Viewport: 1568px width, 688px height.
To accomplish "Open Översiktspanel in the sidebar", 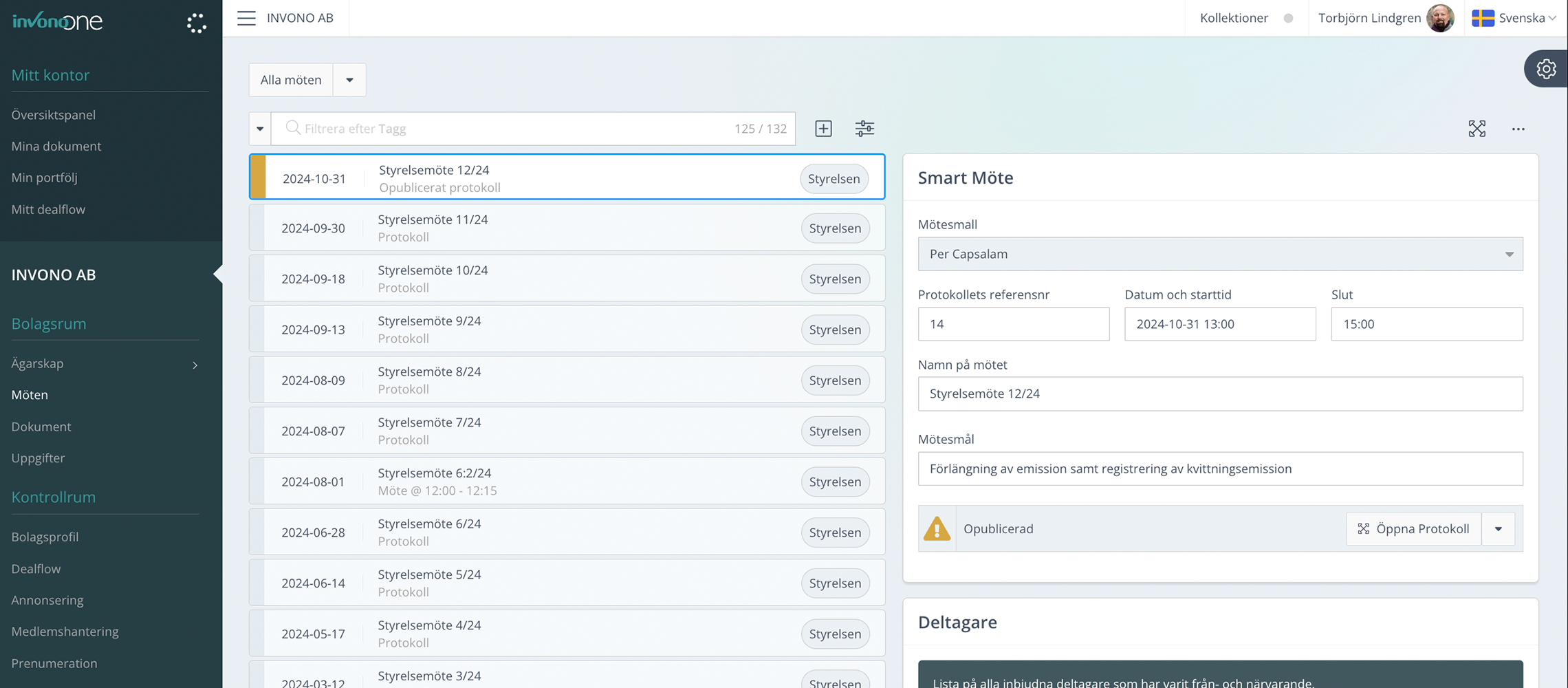I will pos(54,115).
